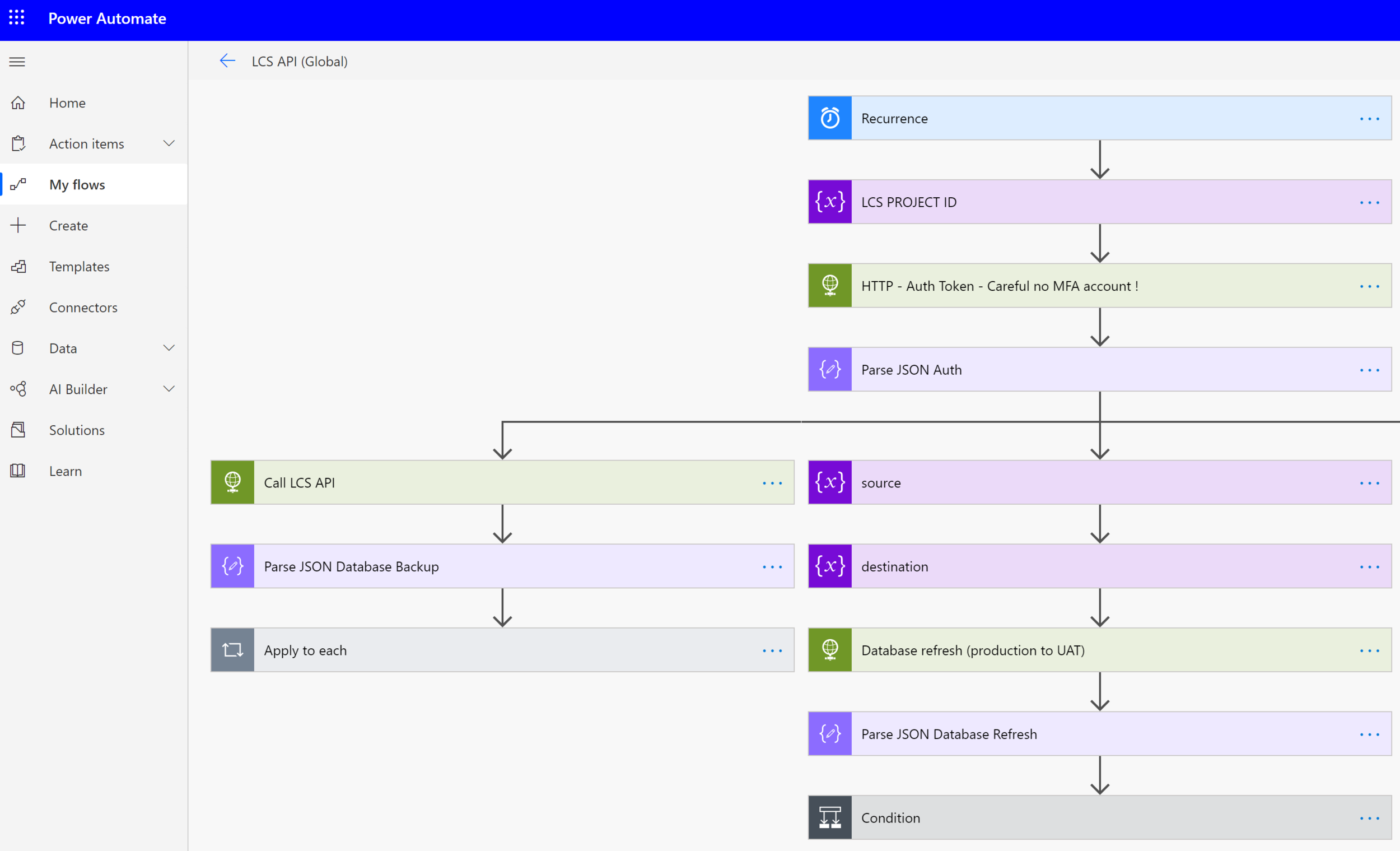Click the Condition action icon
1400x851 pixels.
829,817
